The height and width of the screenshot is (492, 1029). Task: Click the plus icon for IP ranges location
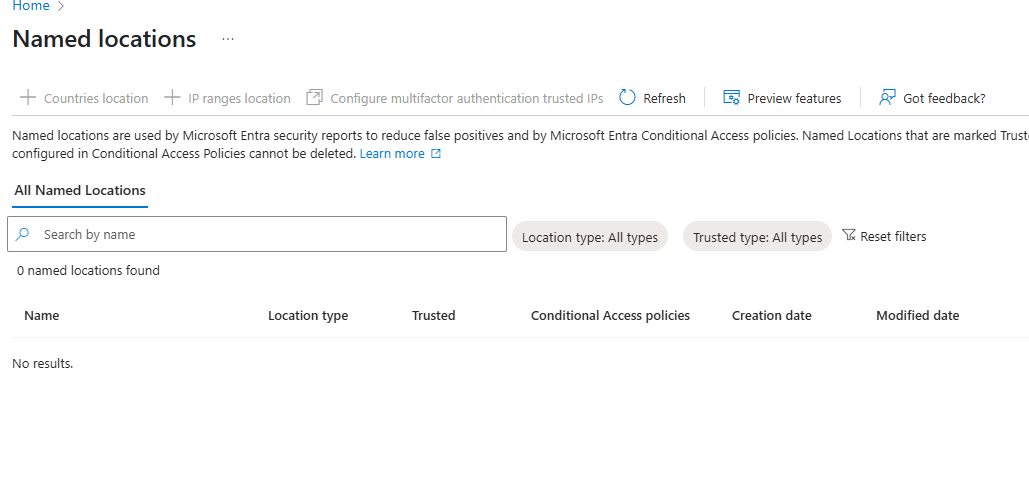[172, 98]
